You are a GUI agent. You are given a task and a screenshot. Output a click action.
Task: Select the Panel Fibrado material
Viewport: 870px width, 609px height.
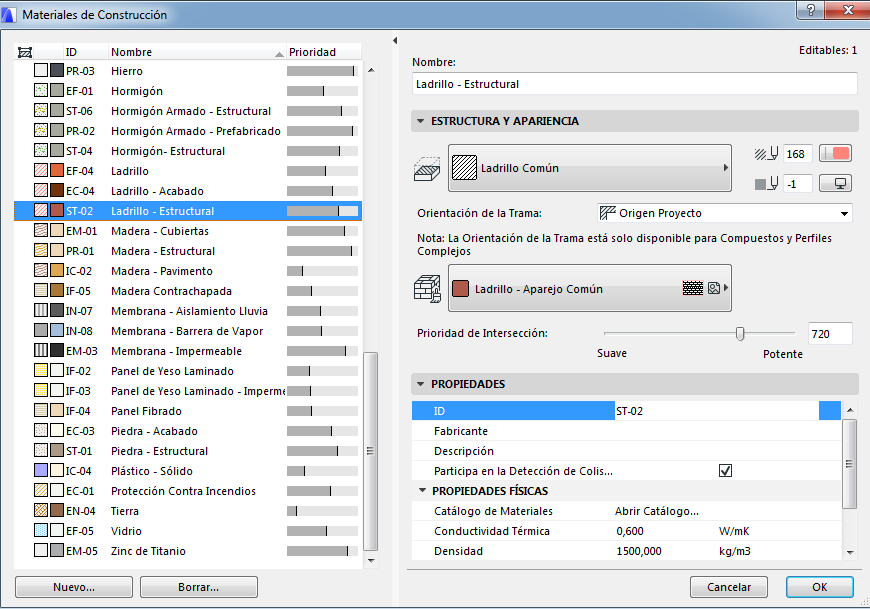(188, 410)
